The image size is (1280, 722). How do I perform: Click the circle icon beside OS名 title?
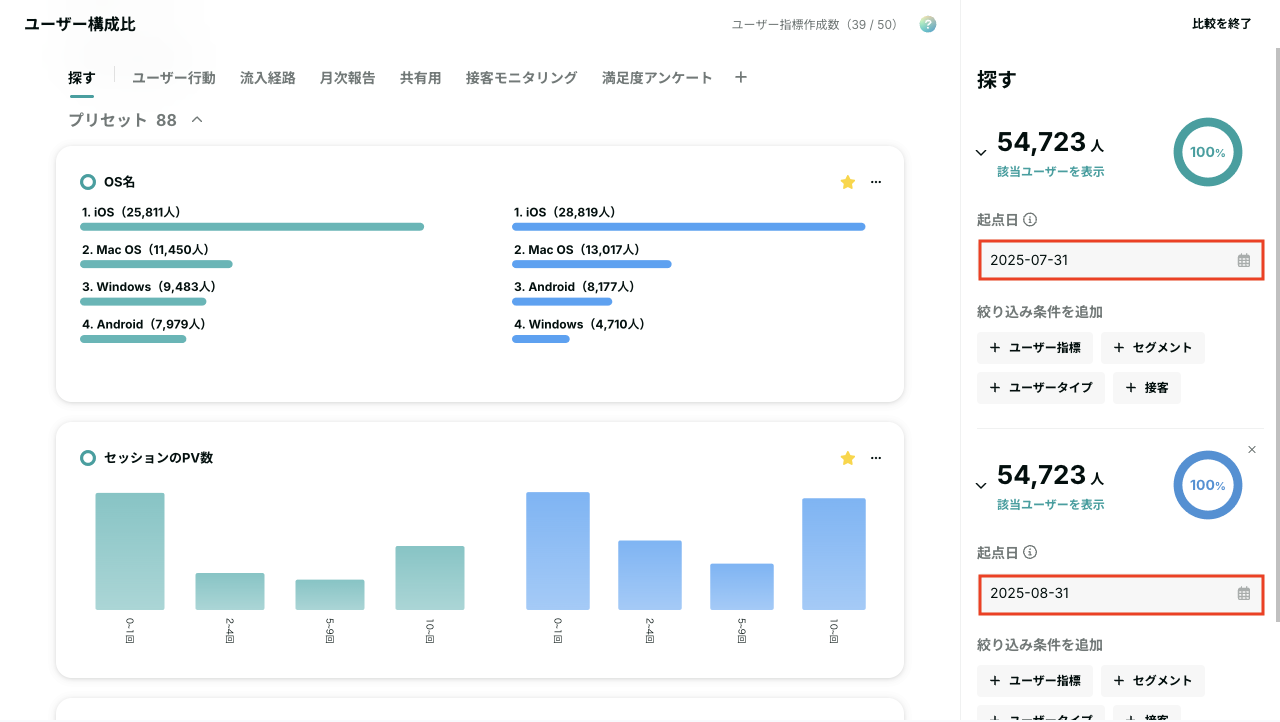[88, 182]
